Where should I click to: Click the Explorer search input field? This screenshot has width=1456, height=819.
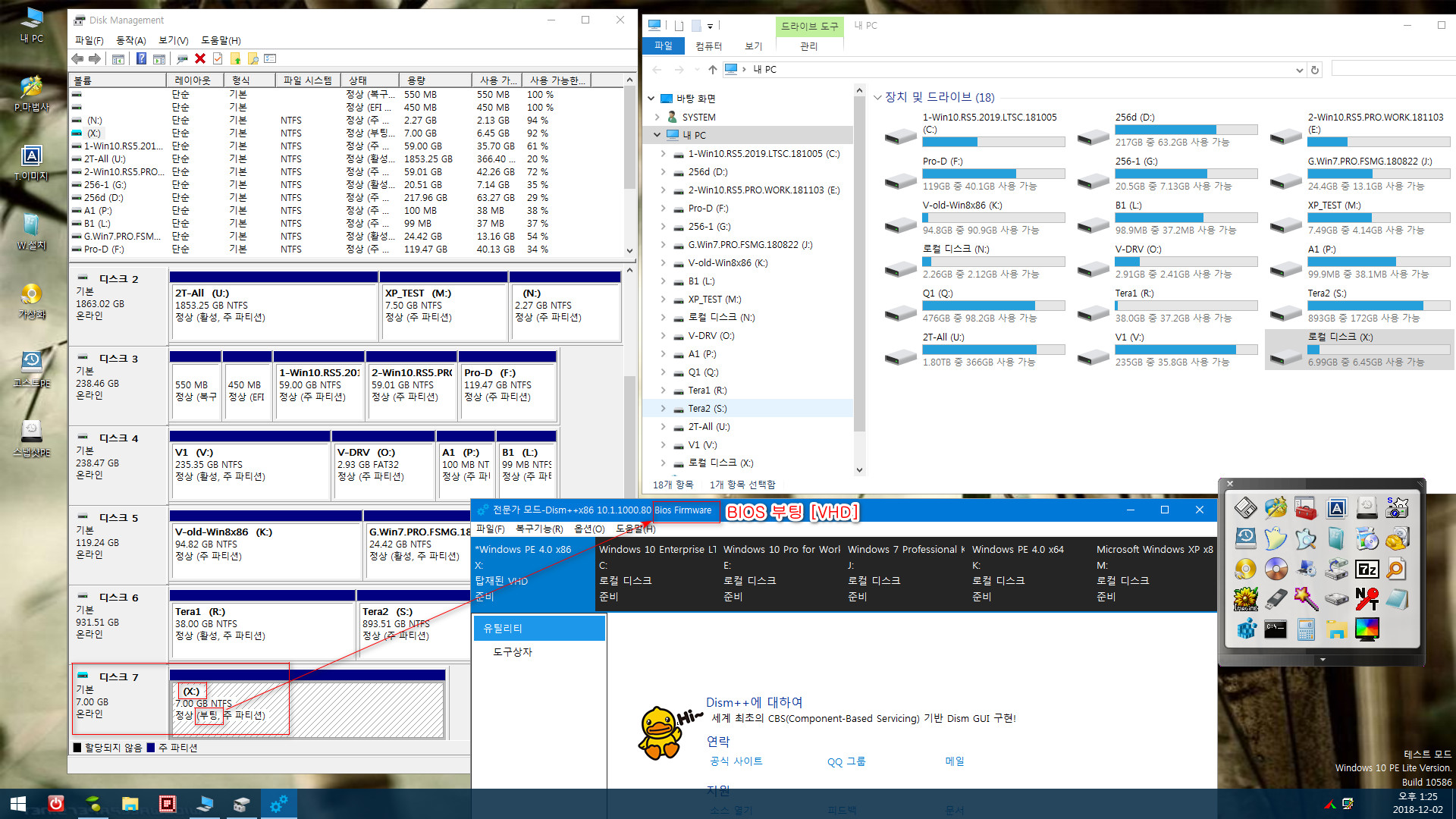click(x=1394, y=70)
